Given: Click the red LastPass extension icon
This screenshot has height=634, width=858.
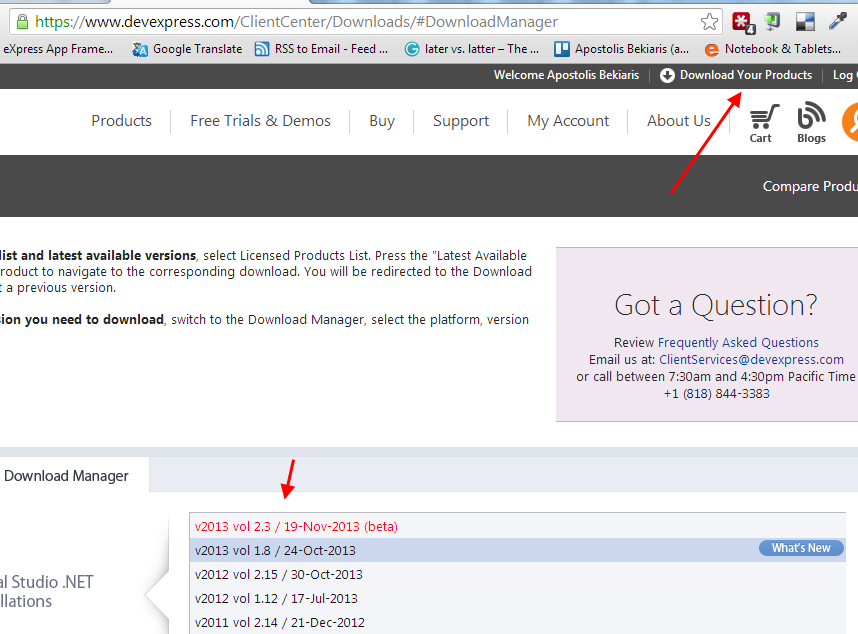Looking at the screenshot, I should tap(743, 22).
